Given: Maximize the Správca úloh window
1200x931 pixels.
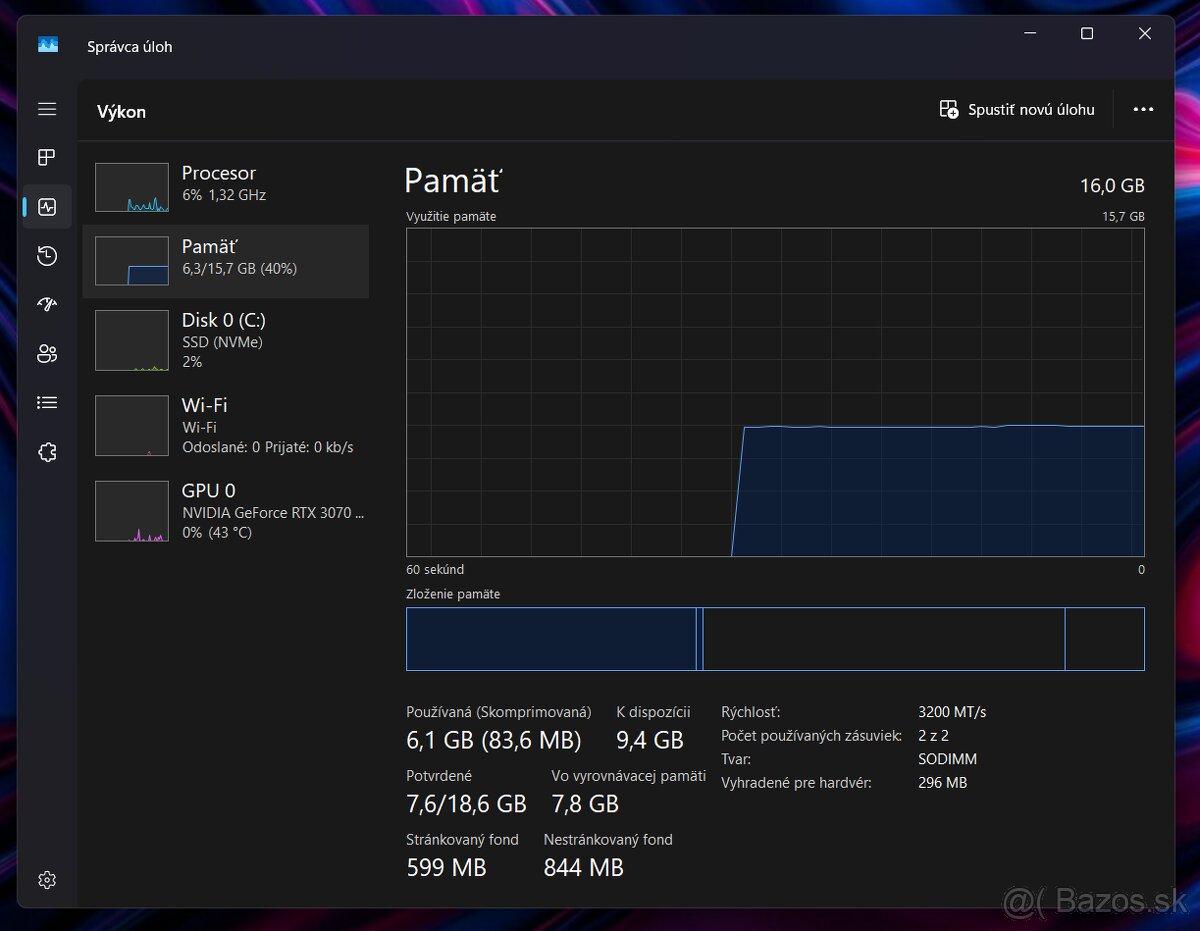Looking at the screenshot, I should tap(1087, 34).
